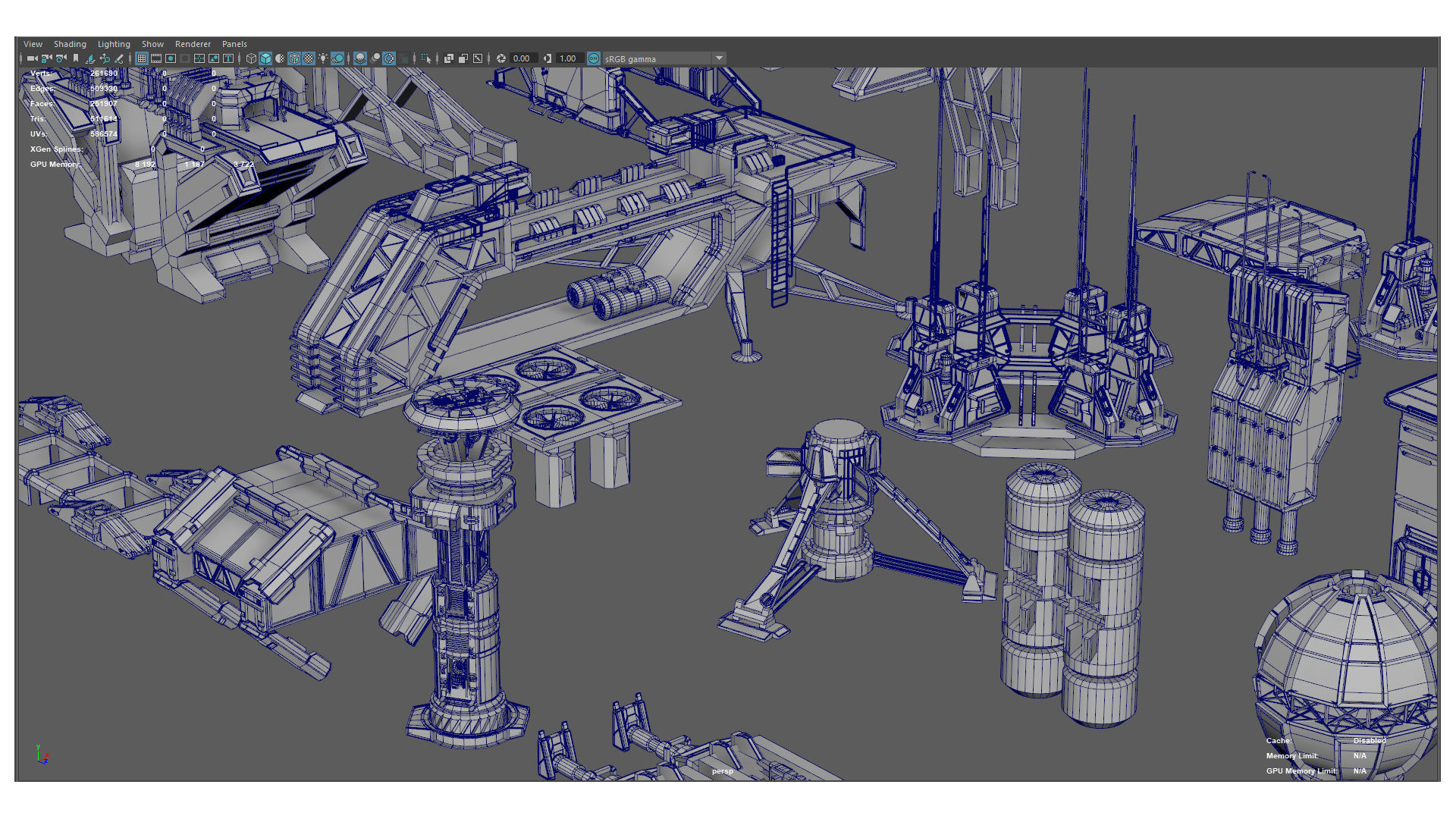Screen dimensions: 1456x819
Task: Click the exposure value field 0.00
Action: [522, 58]
